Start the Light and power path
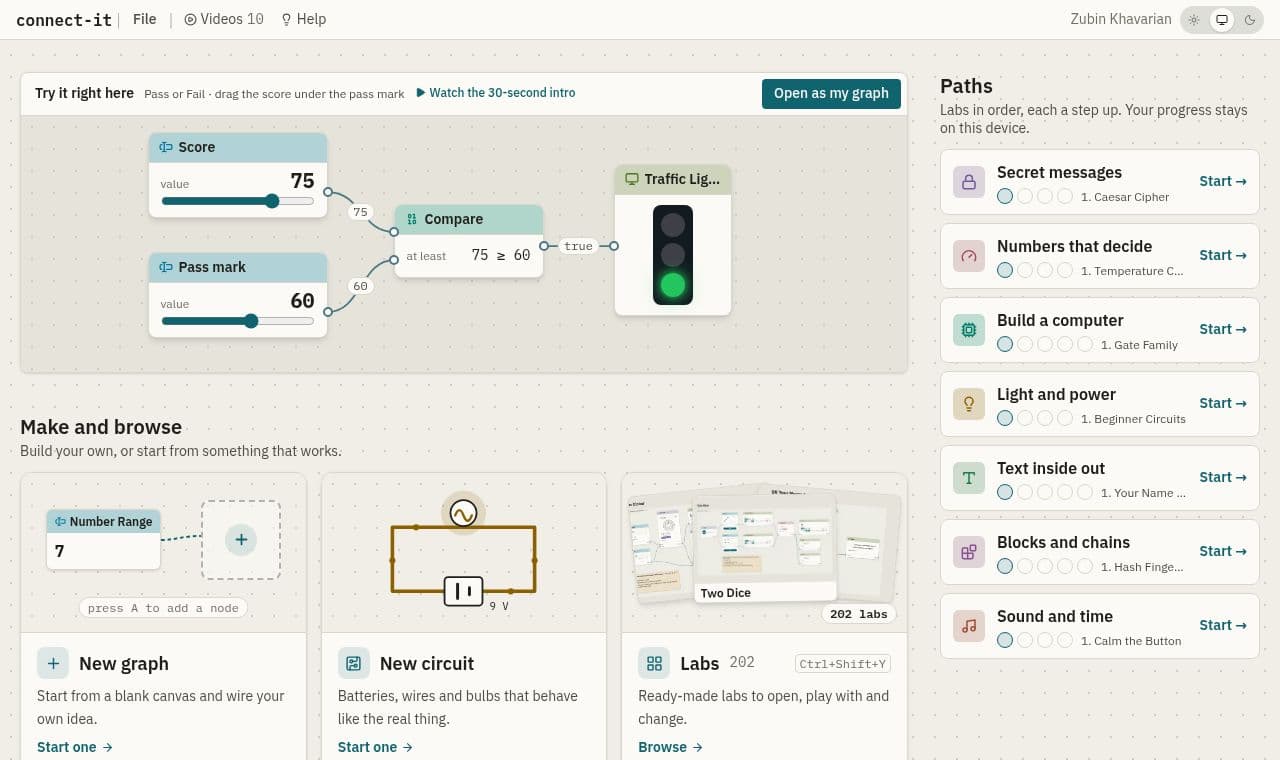The image size is (1280, 760). click(1223, 403)
